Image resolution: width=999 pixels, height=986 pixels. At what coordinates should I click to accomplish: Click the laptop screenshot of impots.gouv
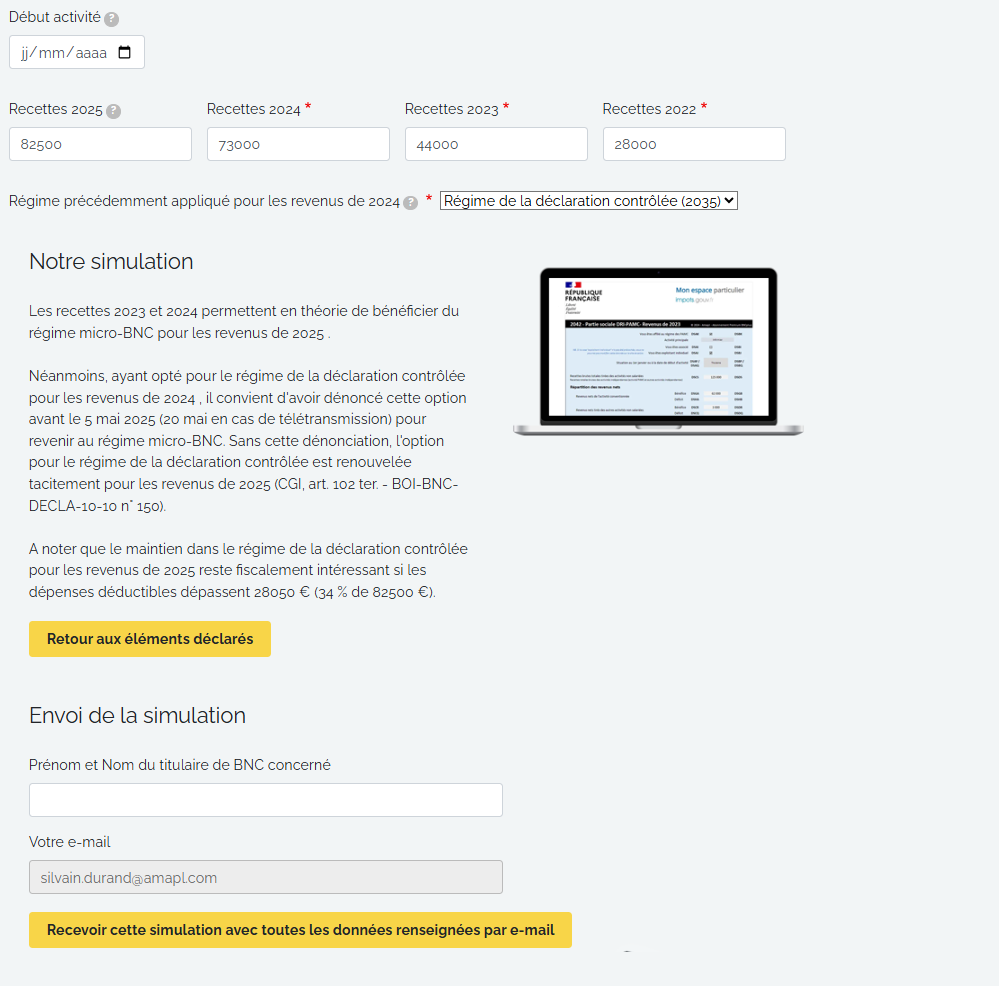[658, 351]
